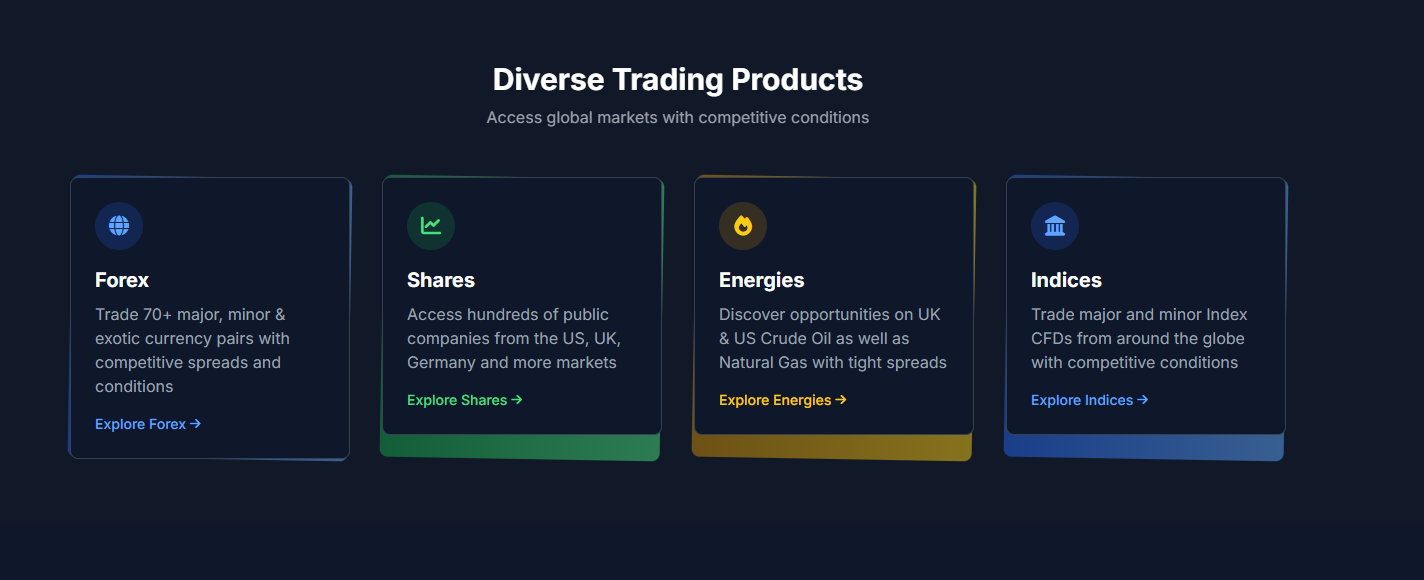The width and height of the screenshot is (1424, 580).
Task: Click the arrow next to Explore Forex
Action: pos(196,424)
